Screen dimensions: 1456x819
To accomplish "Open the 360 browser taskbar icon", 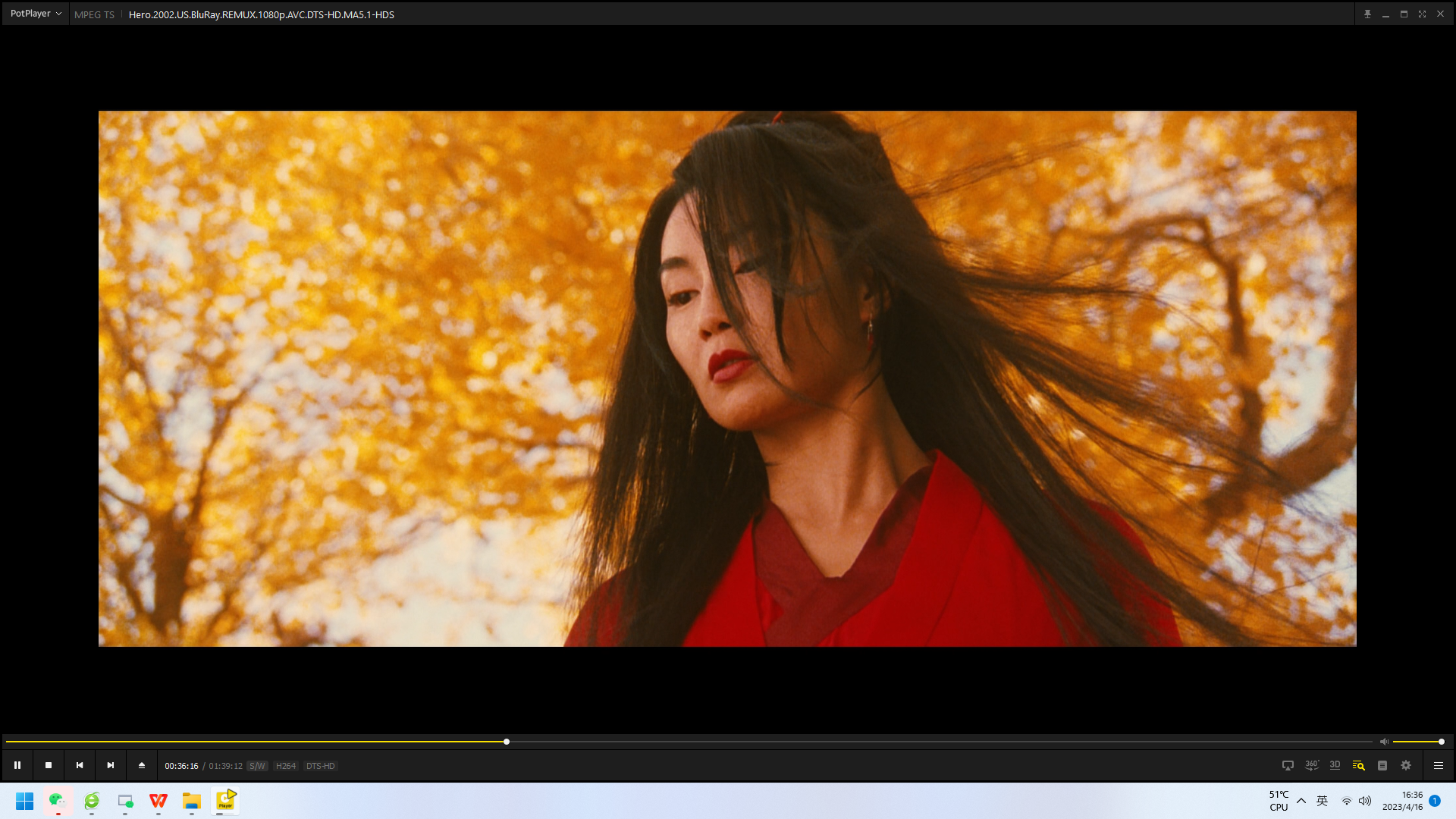I will click(92, 801).
